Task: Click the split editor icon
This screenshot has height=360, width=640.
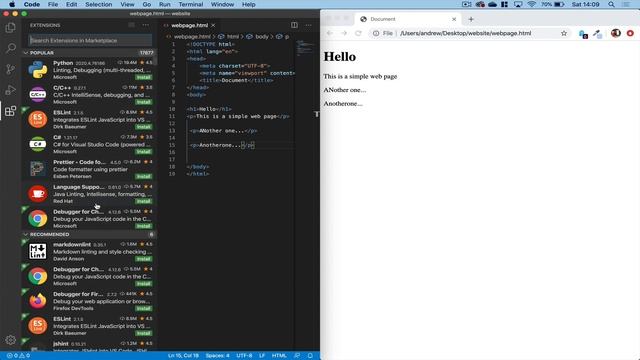Action: tap(294, 25)
